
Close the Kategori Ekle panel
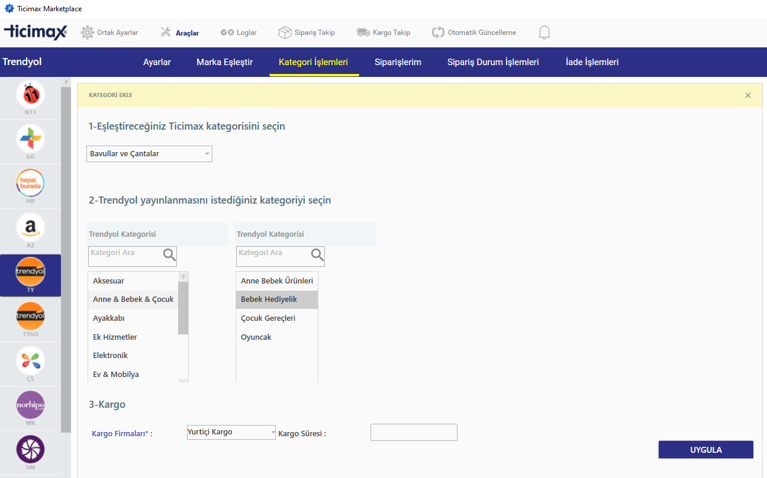[x=748, y=95]
